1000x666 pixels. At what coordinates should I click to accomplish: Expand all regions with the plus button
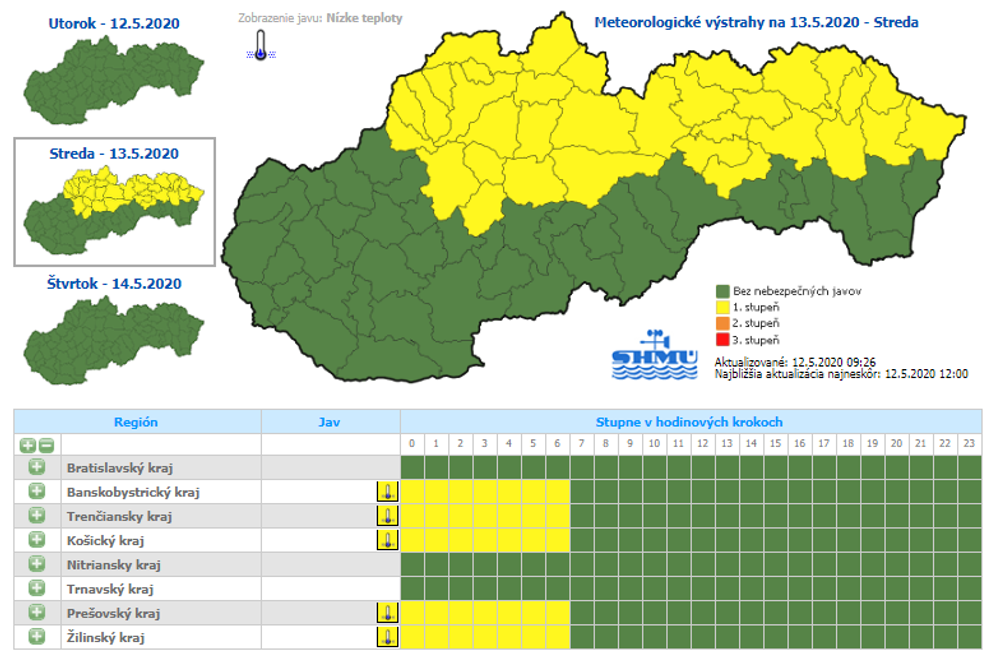(x=27, y=444)
